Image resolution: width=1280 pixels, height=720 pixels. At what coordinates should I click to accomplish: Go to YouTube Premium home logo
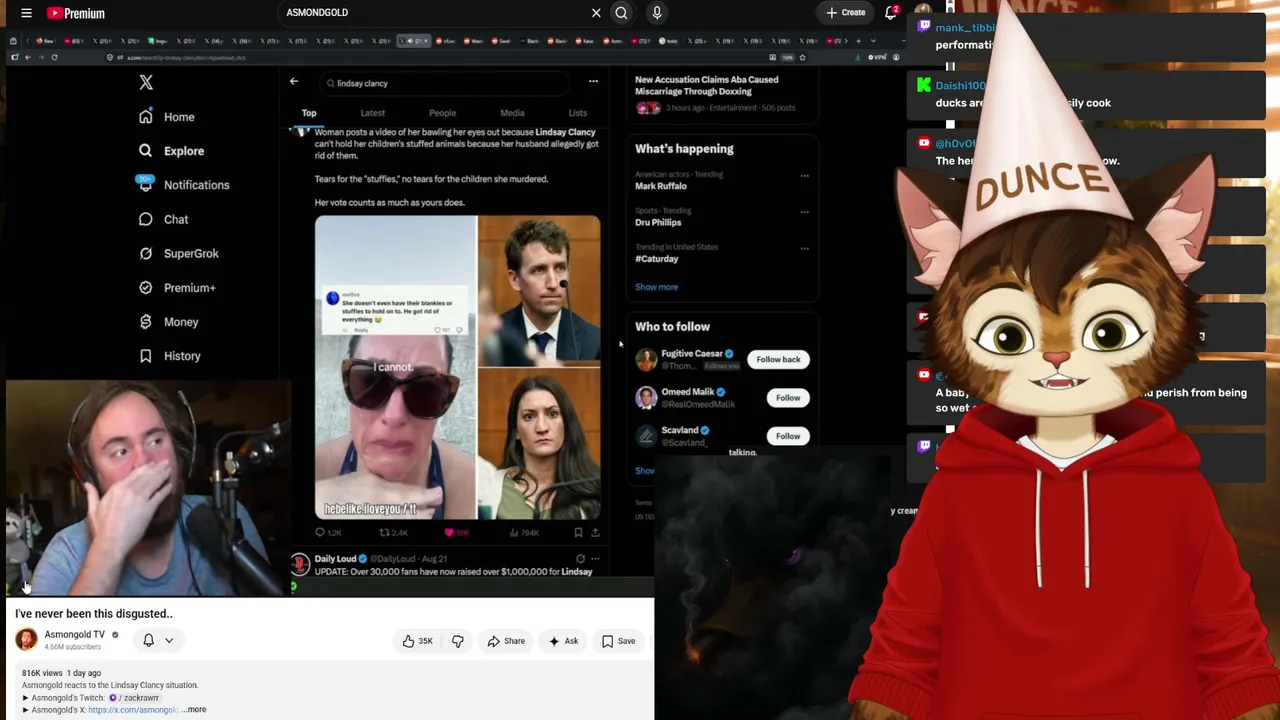(x=75, y=13)
